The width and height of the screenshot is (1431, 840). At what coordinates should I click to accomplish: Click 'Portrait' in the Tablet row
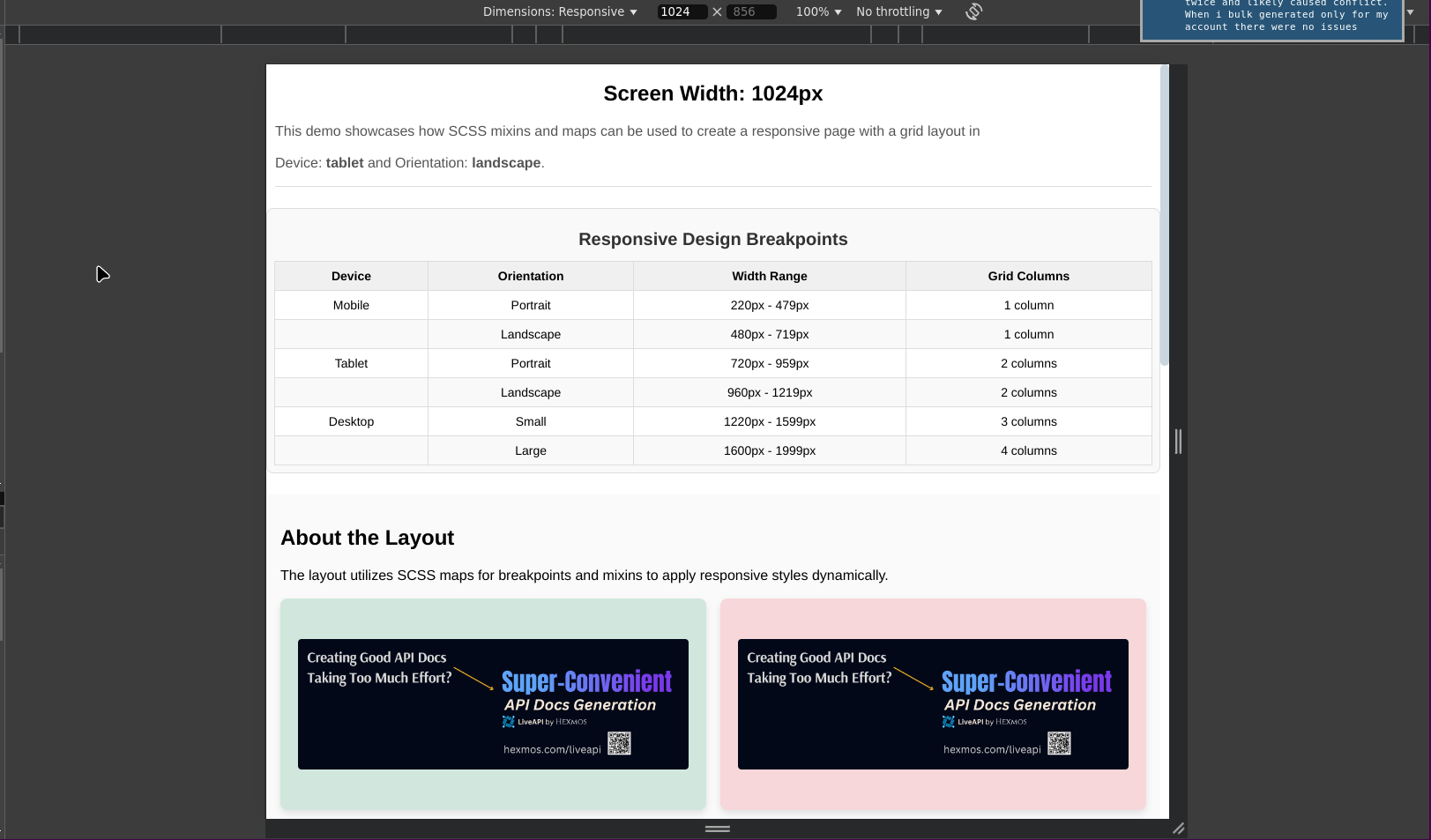(x=531, y=363)
